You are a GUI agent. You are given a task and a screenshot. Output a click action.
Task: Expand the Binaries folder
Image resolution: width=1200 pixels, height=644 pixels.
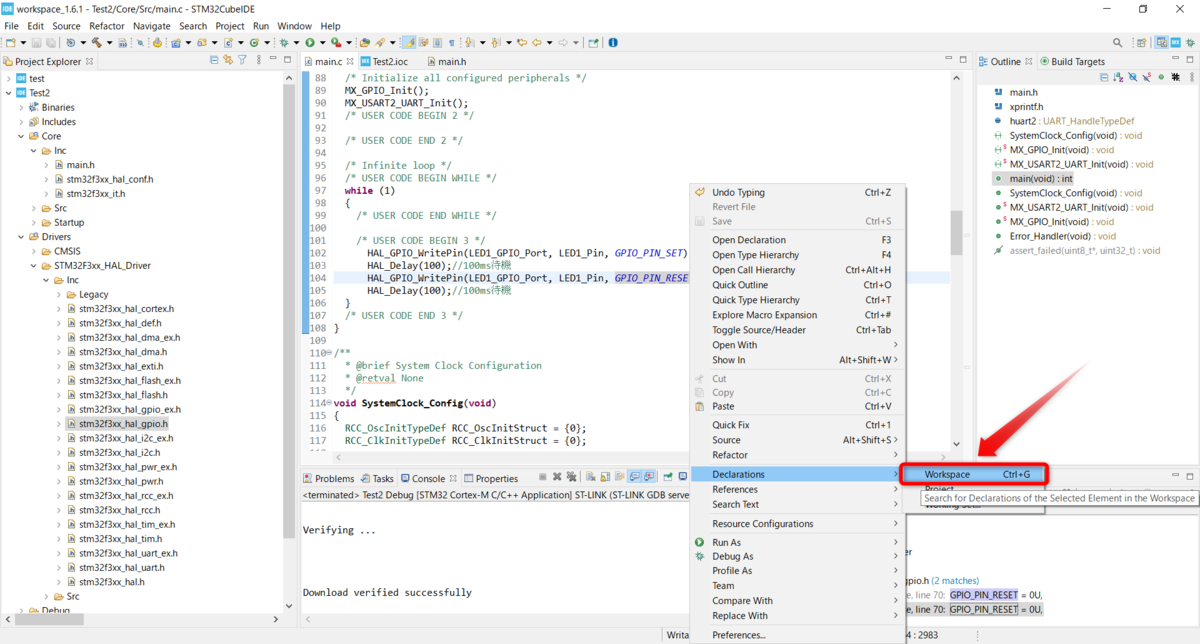[22, 107]
